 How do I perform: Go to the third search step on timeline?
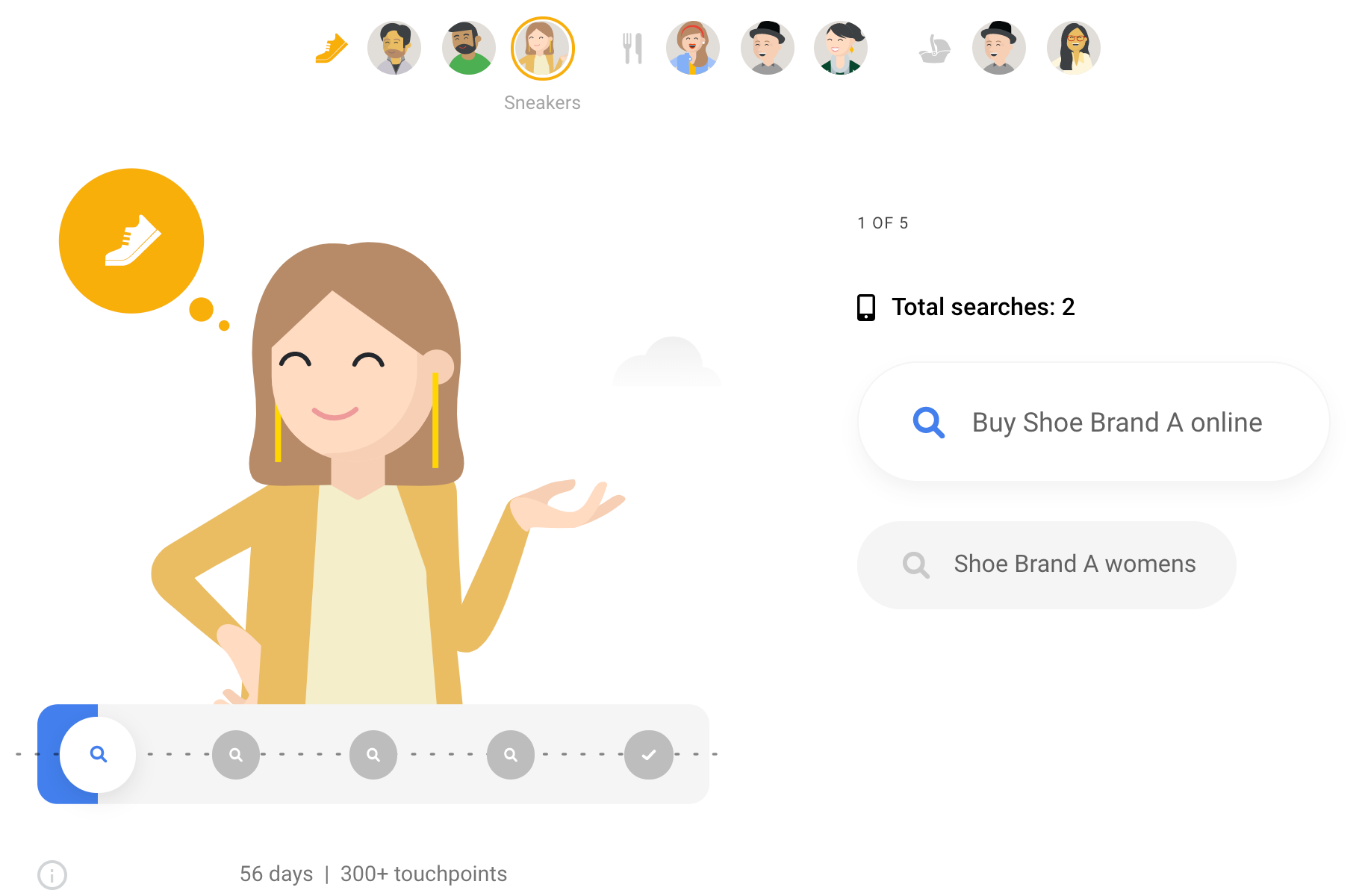coord(373,755)
